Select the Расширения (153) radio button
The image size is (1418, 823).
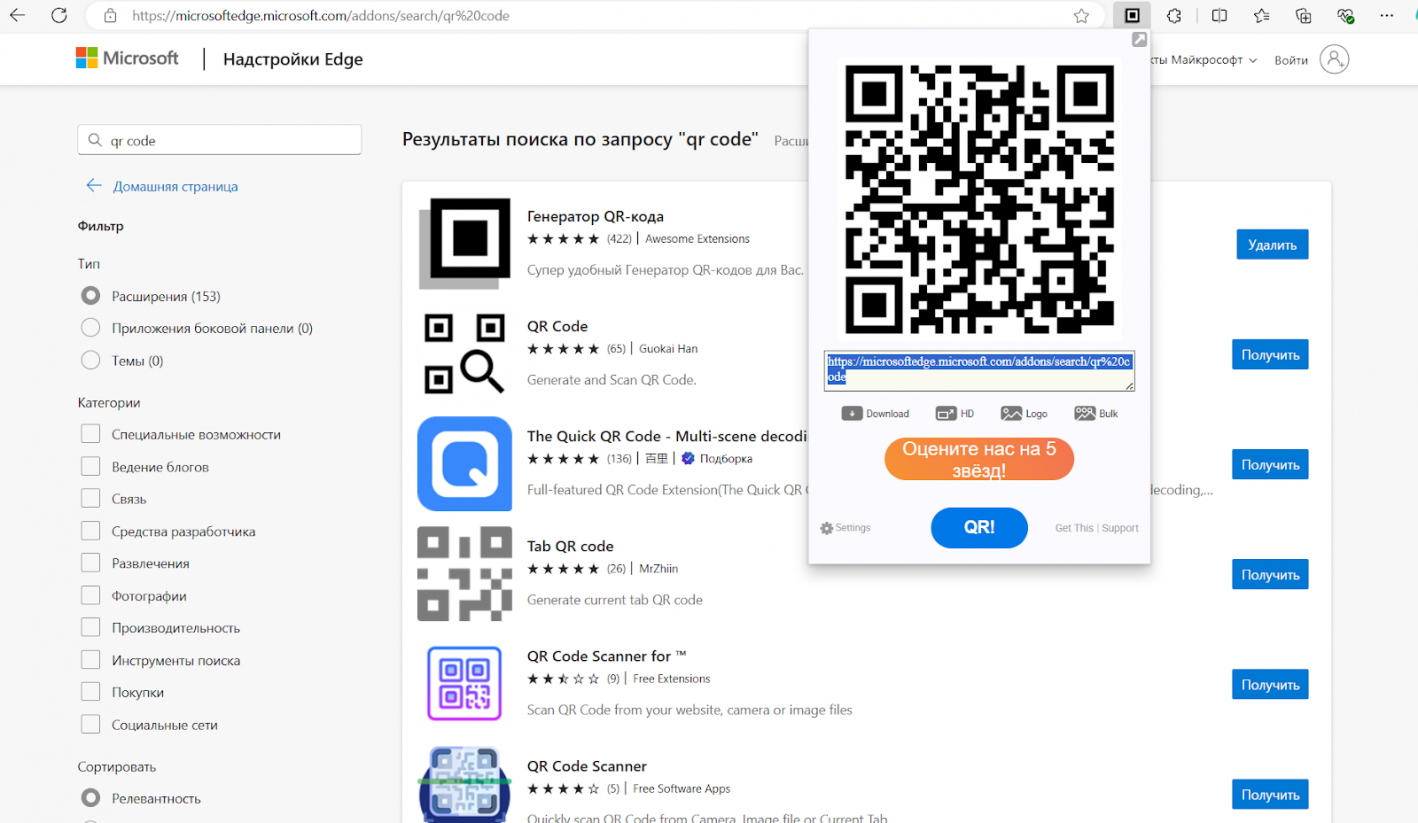91,296
